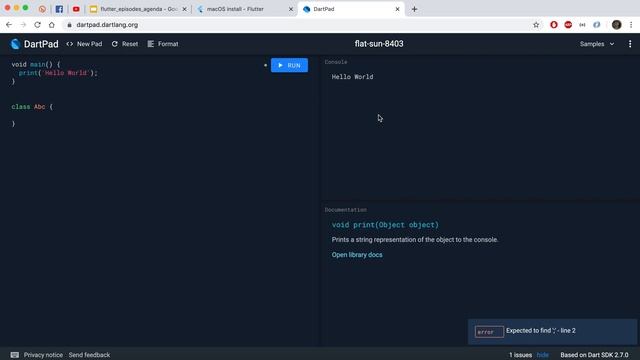
Task: Run the code with RUN button
Action: (x=289, y=65)
